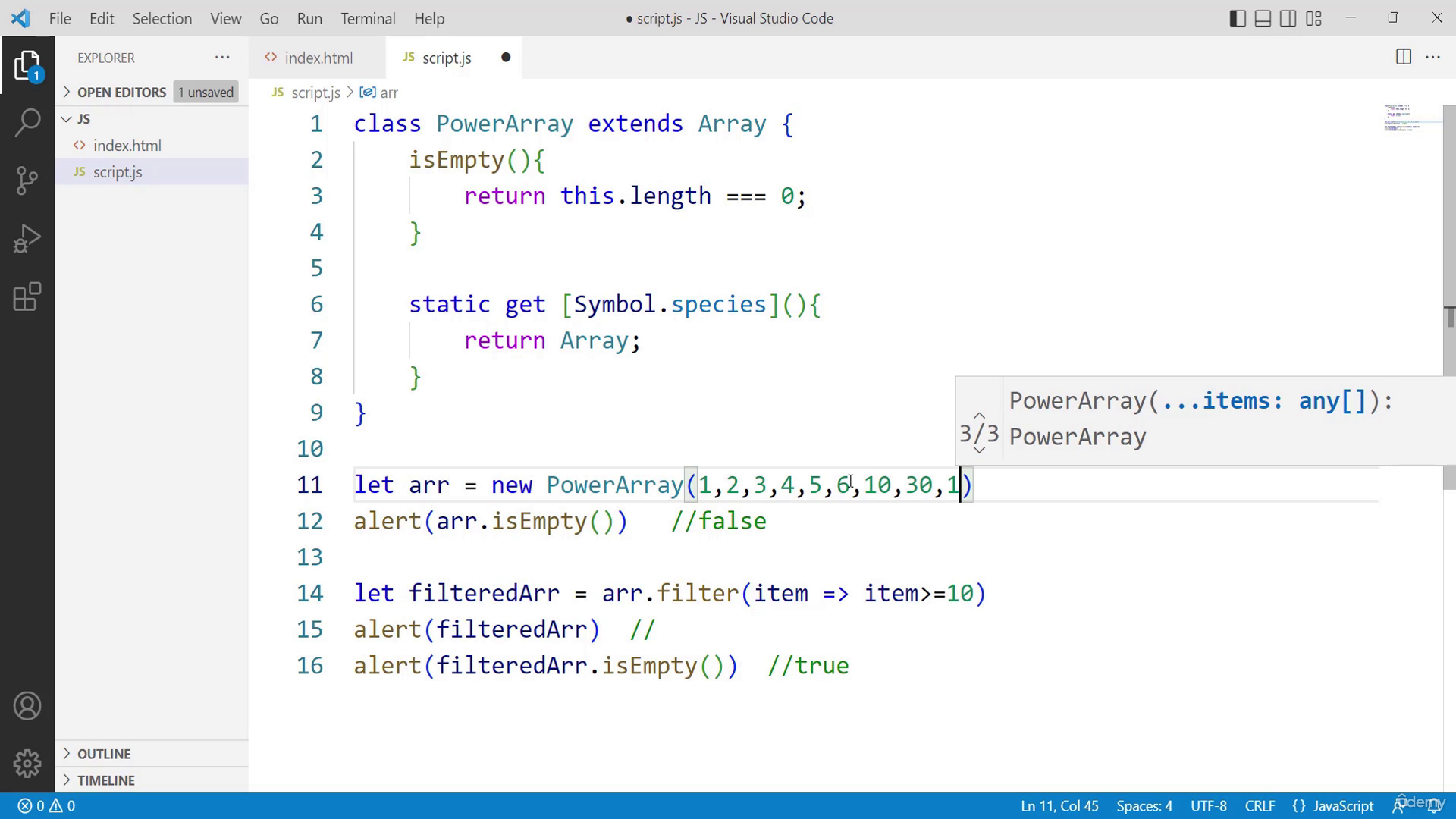Open the Terminal menu
The width and height of the screenshot is (1456, 819).
pyautogui.click(x=368, y=19)
